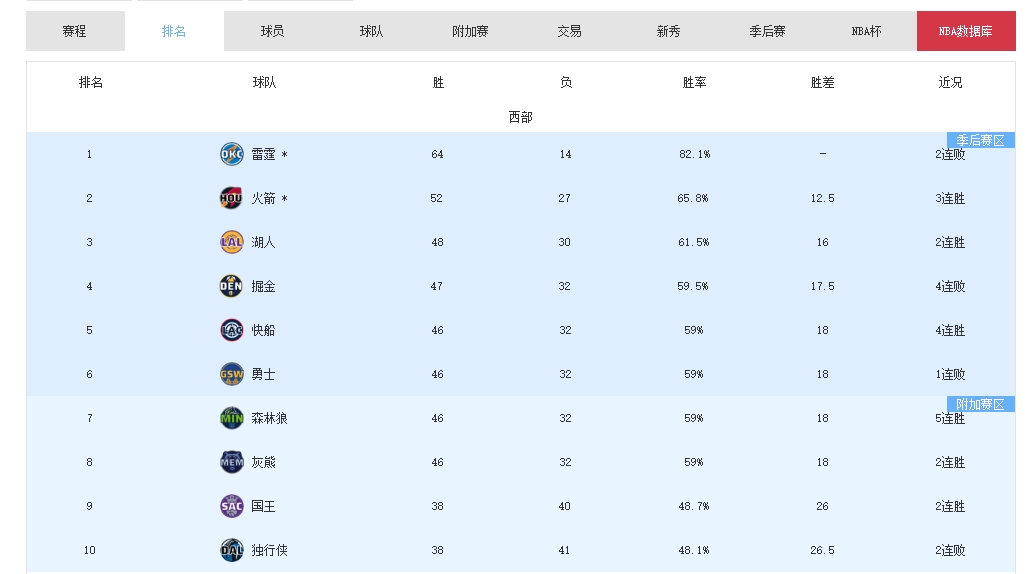This screenshot has width=1034, height=574.
Task: Open the NBA杯 tab
Action: pyautogui.click(x=866, y=31)
